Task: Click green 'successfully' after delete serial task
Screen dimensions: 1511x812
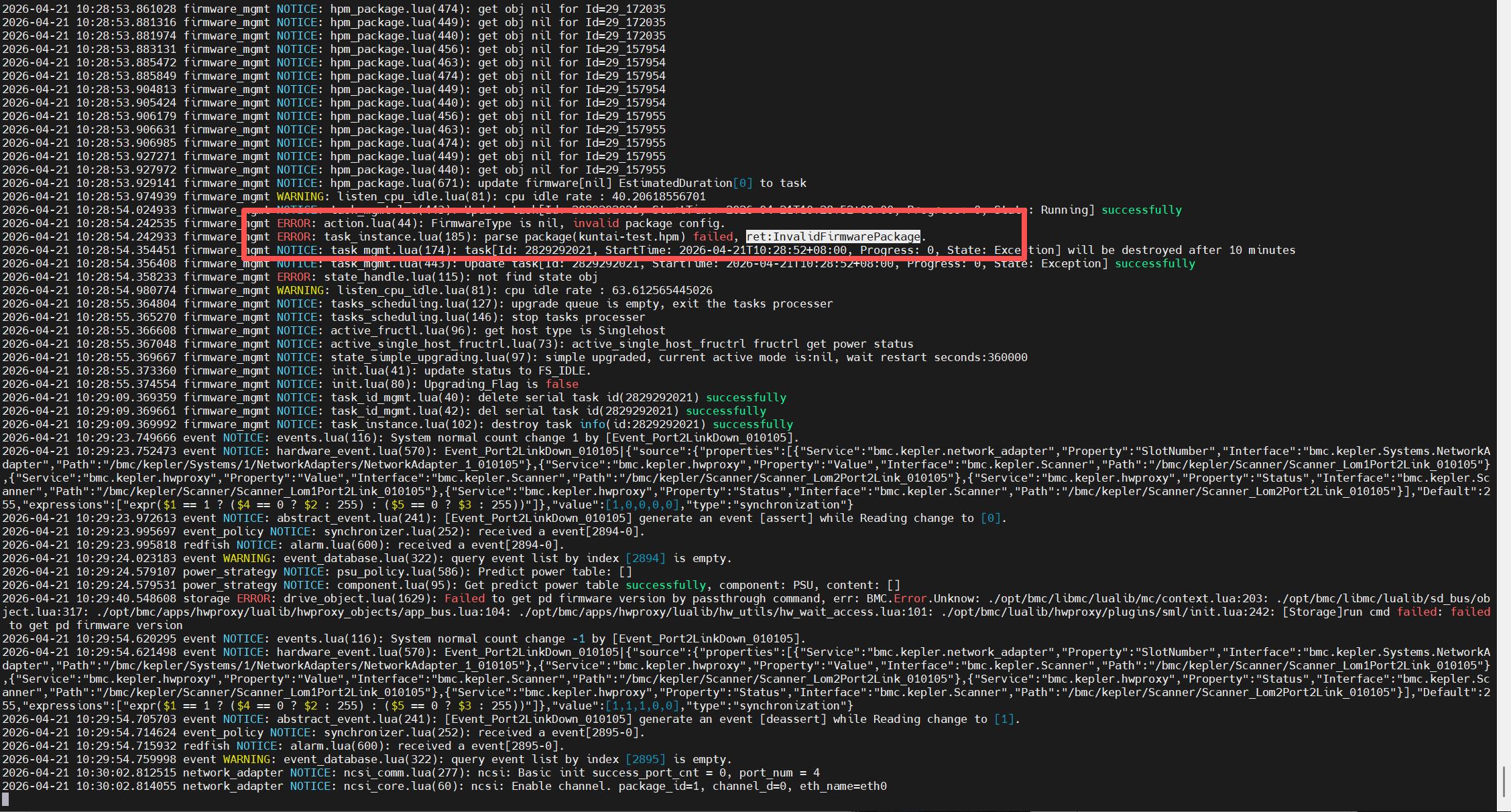Action: 745,397
